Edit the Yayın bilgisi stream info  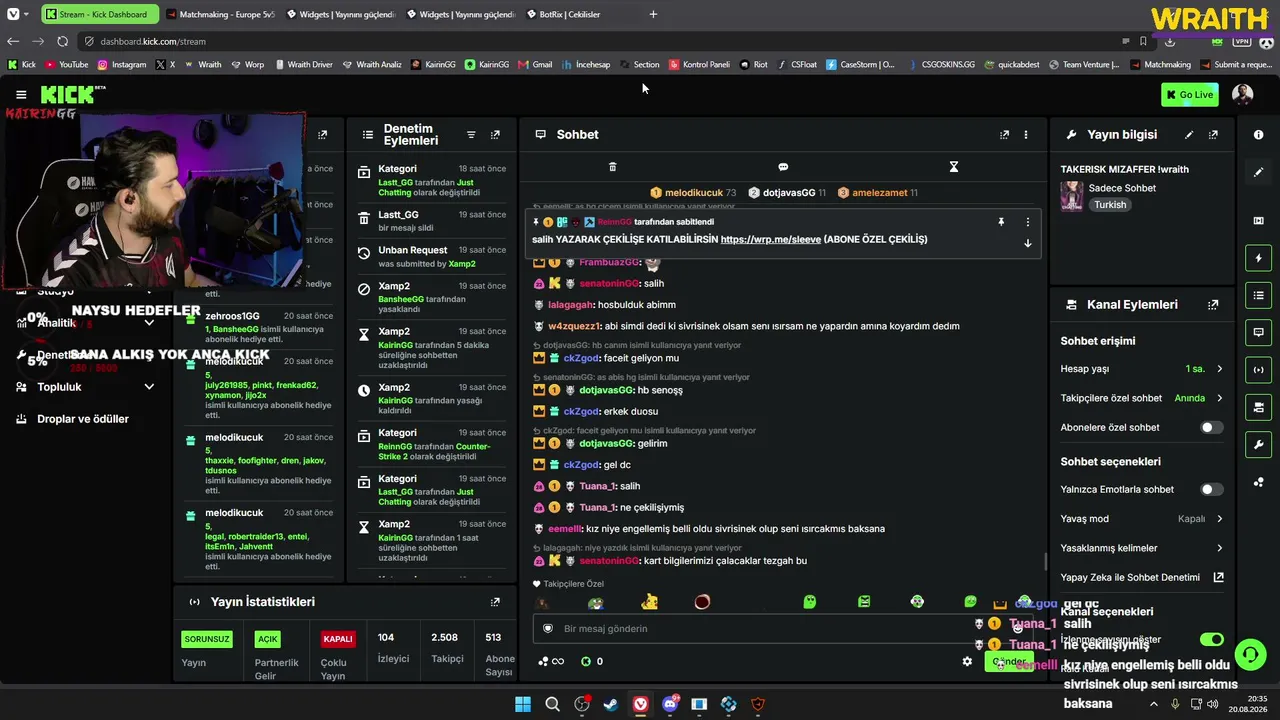1189,134
